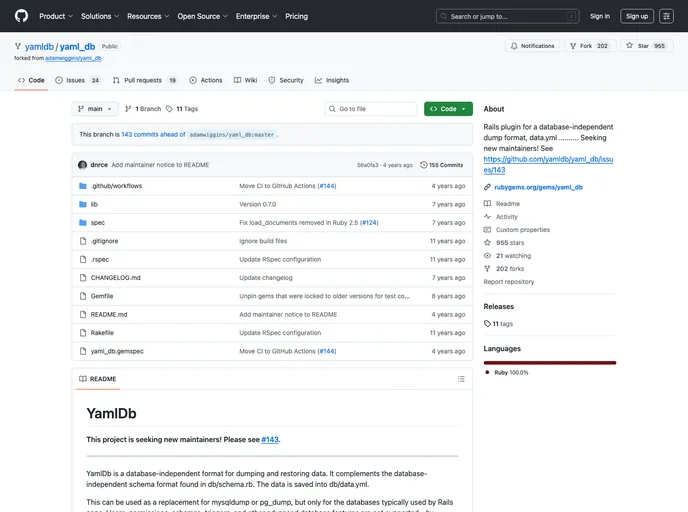The image size is (688, 512).
Task: Open #144 link in .github/workflows row
Action: click(x=327, y=186)
